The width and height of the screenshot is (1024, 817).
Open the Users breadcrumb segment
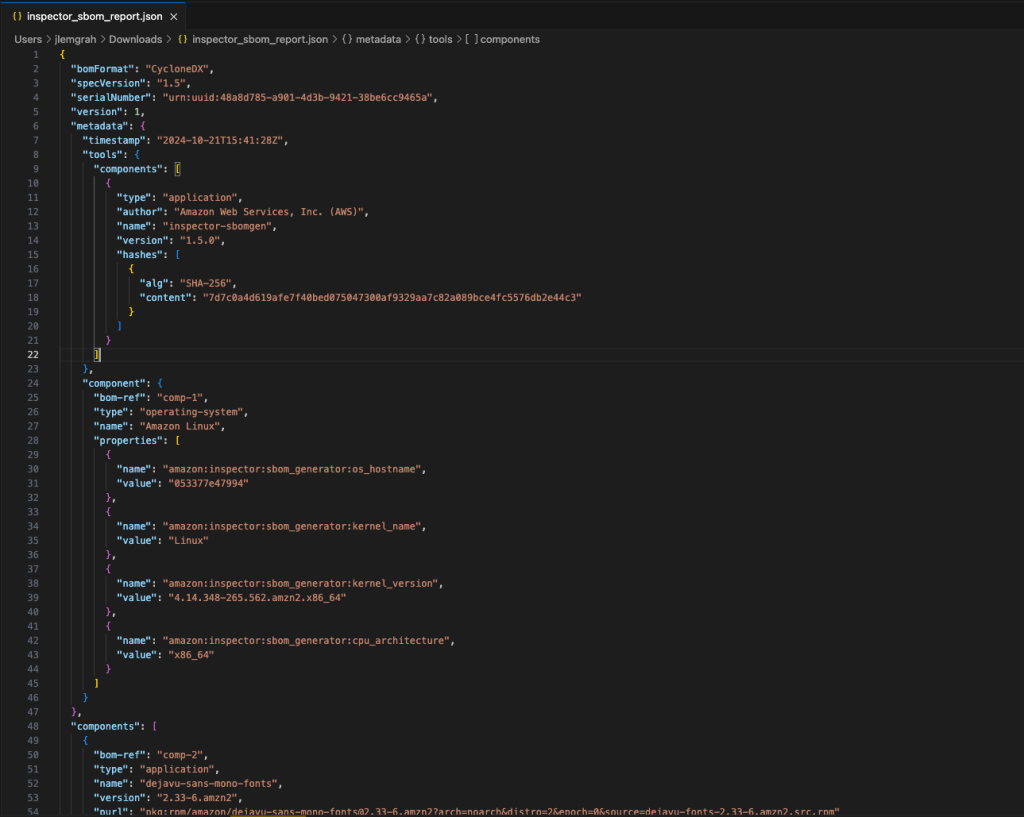[x=28, y=39]
